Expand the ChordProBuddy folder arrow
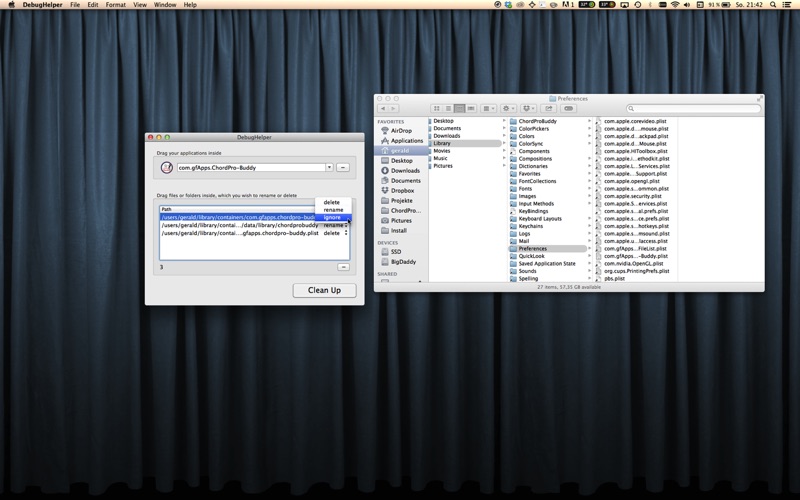 pos(589,121)
